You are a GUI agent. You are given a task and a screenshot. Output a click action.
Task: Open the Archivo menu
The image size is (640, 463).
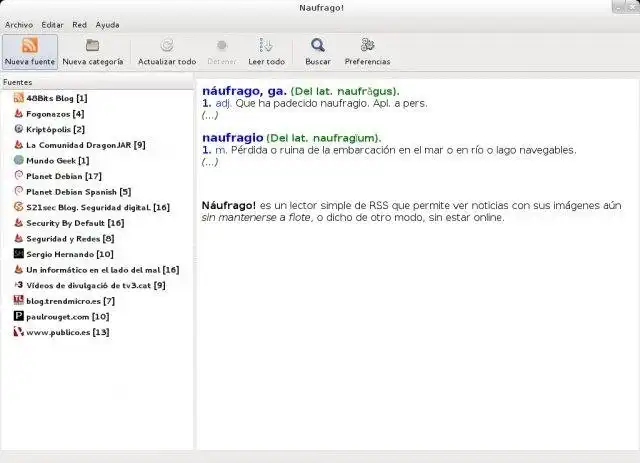click(x=19, y=25)
